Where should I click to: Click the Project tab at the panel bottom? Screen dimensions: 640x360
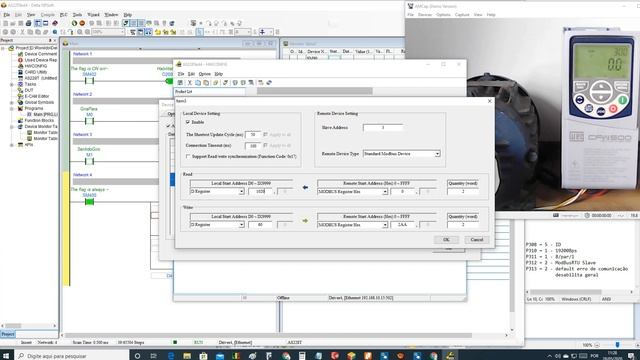(8, 334)
